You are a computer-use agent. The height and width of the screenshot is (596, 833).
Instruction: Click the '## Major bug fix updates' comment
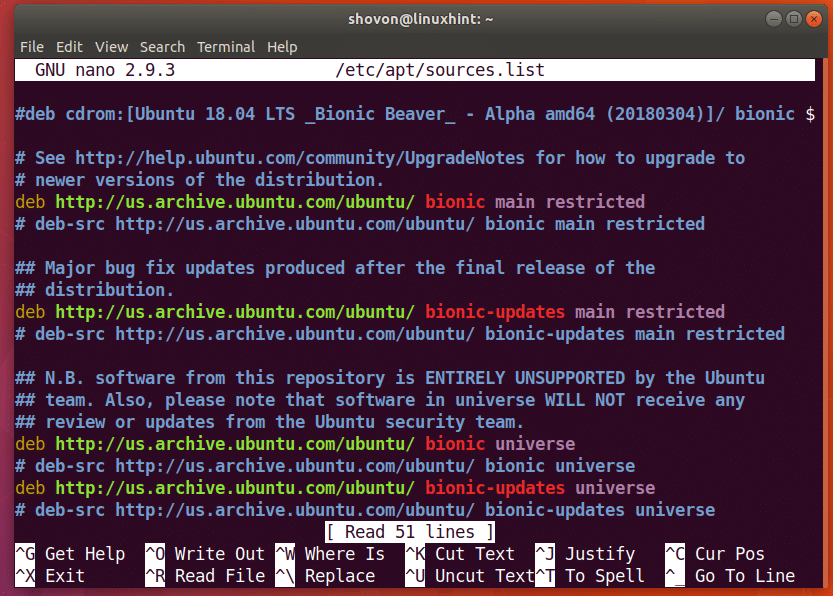pyautogui.click(x=335, y=268)
